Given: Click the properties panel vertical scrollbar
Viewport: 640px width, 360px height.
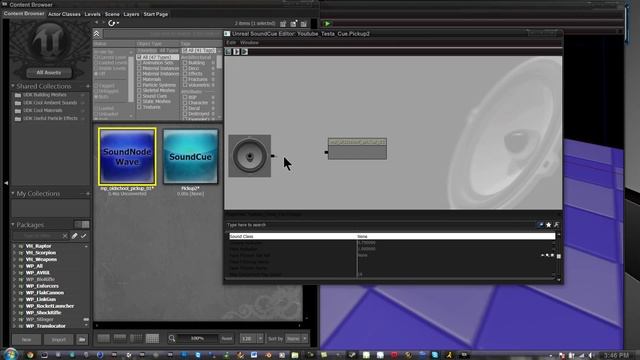Looking at the screenshot, I should point(559,256).
